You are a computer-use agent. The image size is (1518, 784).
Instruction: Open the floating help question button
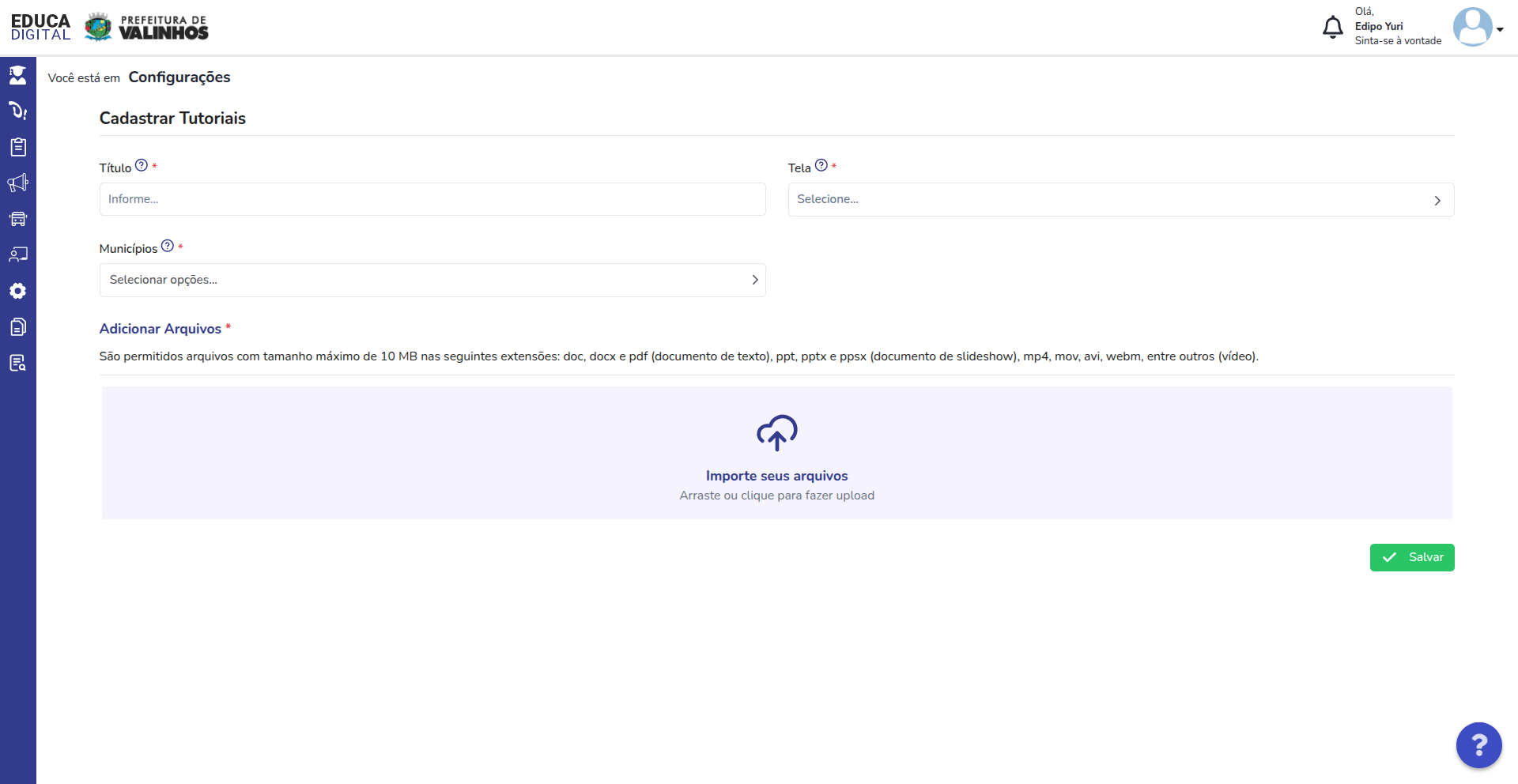pyautogui.click(x=1478, y=744)
